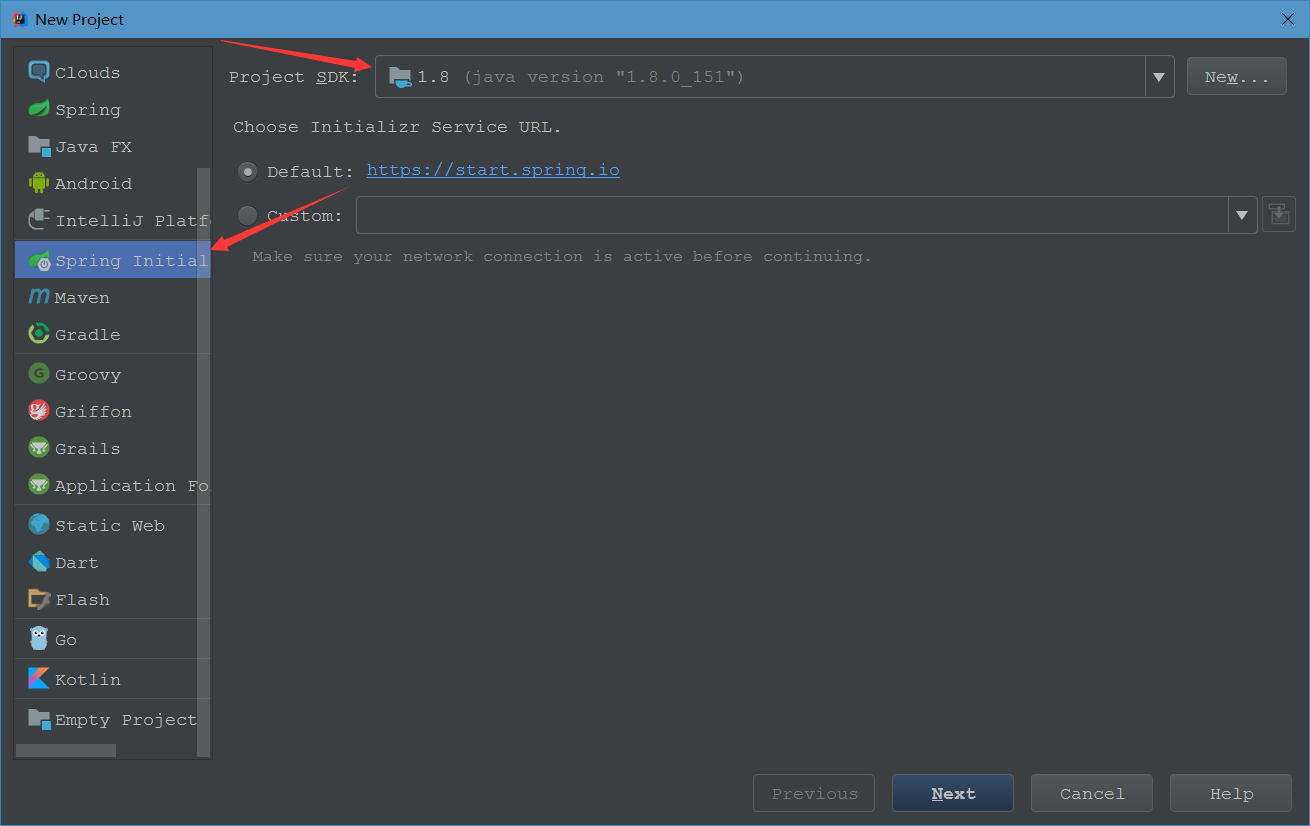The width and height of the screenshot is (1310, 826).
Task: Select Clouds in the project type list
Action: pos(113,72)
